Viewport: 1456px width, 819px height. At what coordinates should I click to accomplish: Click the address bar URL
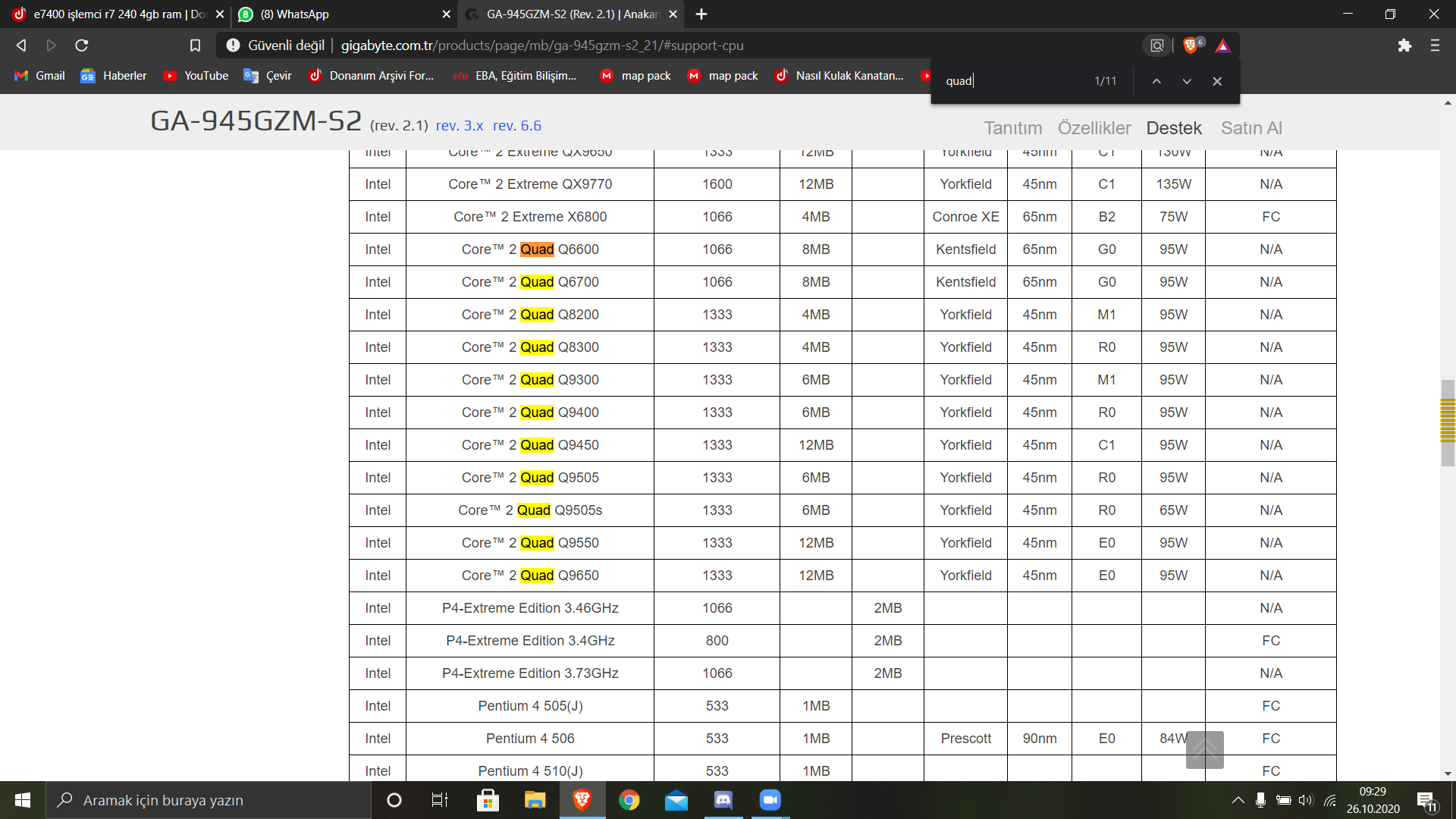point(542,45)
